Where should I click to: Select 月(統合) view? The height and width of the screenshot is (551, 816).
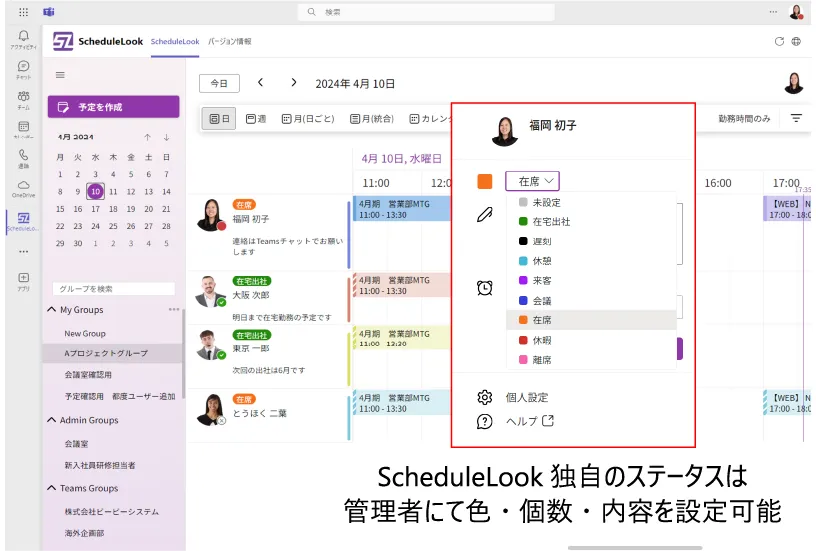(372, 119)
